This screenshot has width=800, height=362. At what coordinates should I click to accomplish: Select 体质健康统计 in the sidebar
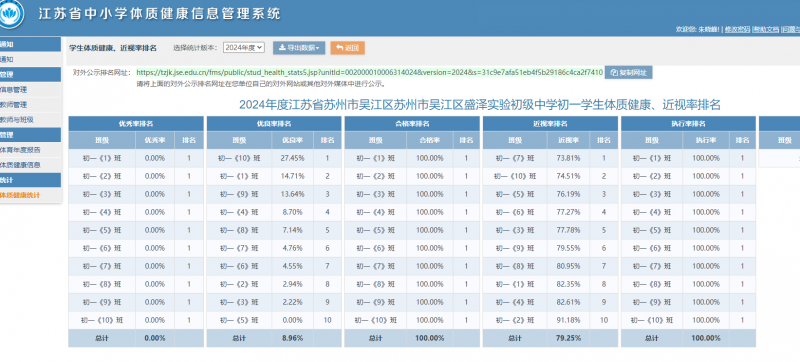tap(31, 195)
